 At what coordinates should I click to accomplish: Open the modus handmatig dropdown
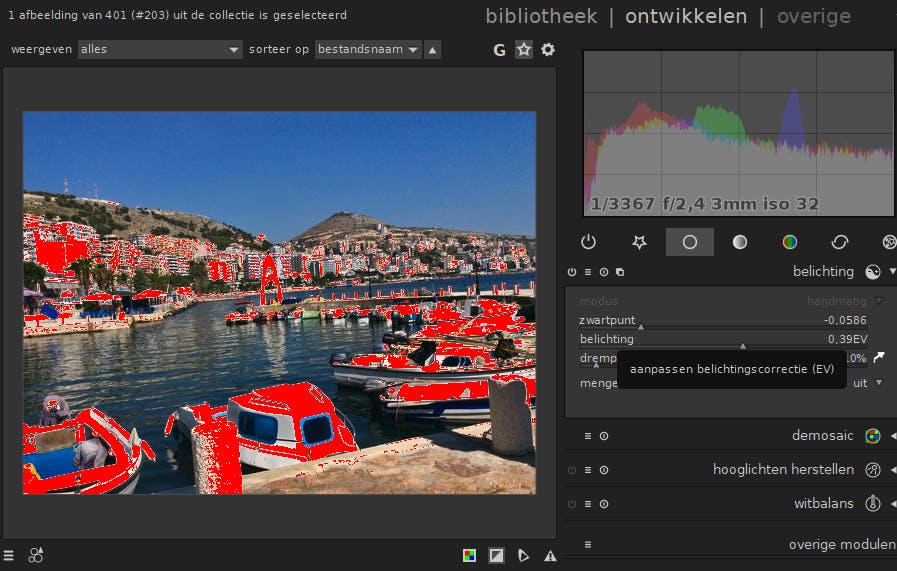731,301
